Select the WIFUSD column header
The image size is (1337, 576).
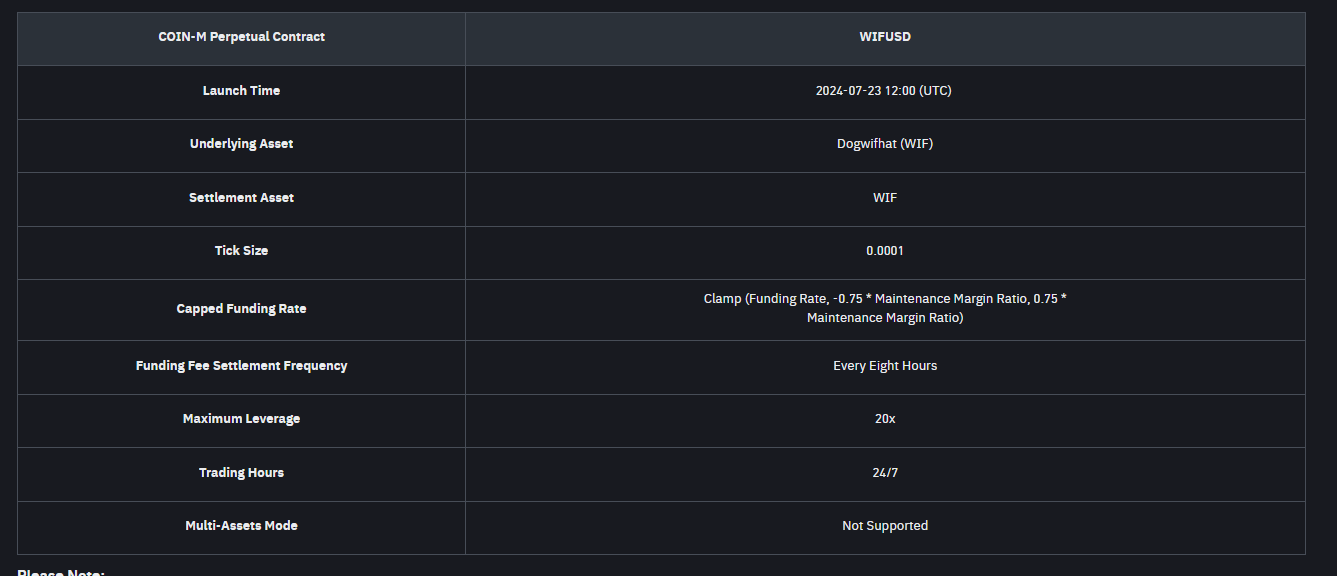[885, 37]
